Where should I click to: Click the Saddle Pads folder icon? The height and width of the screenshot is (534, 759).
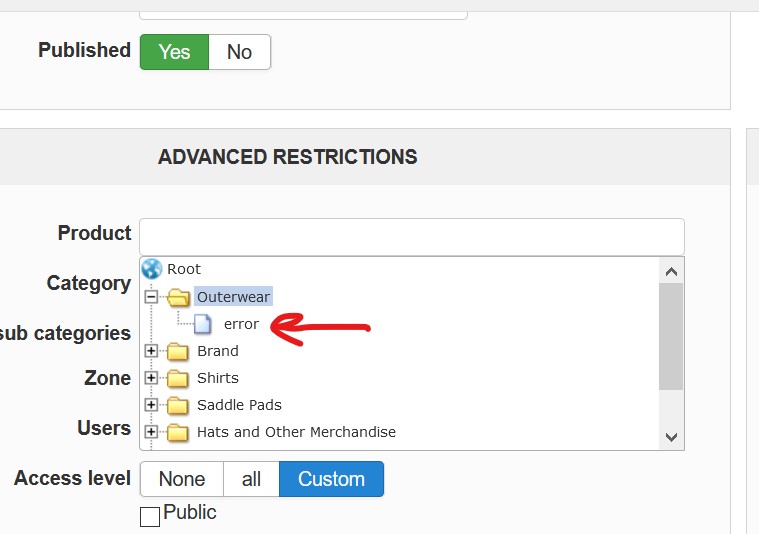179,405
